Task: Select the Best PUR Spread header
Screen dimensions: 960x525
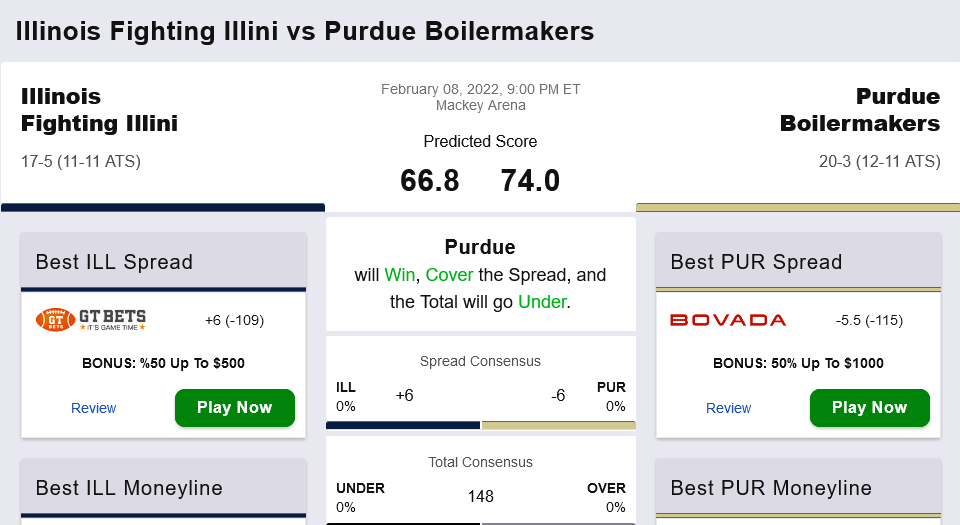Action: tap(756, 262)
